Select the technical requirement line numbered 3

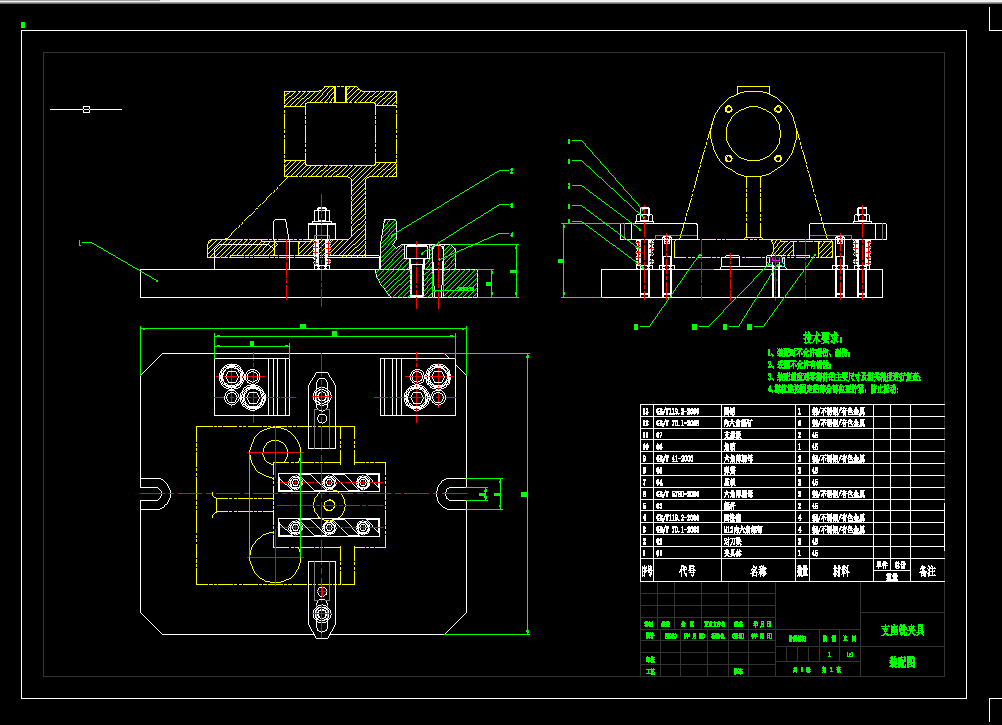844,377
